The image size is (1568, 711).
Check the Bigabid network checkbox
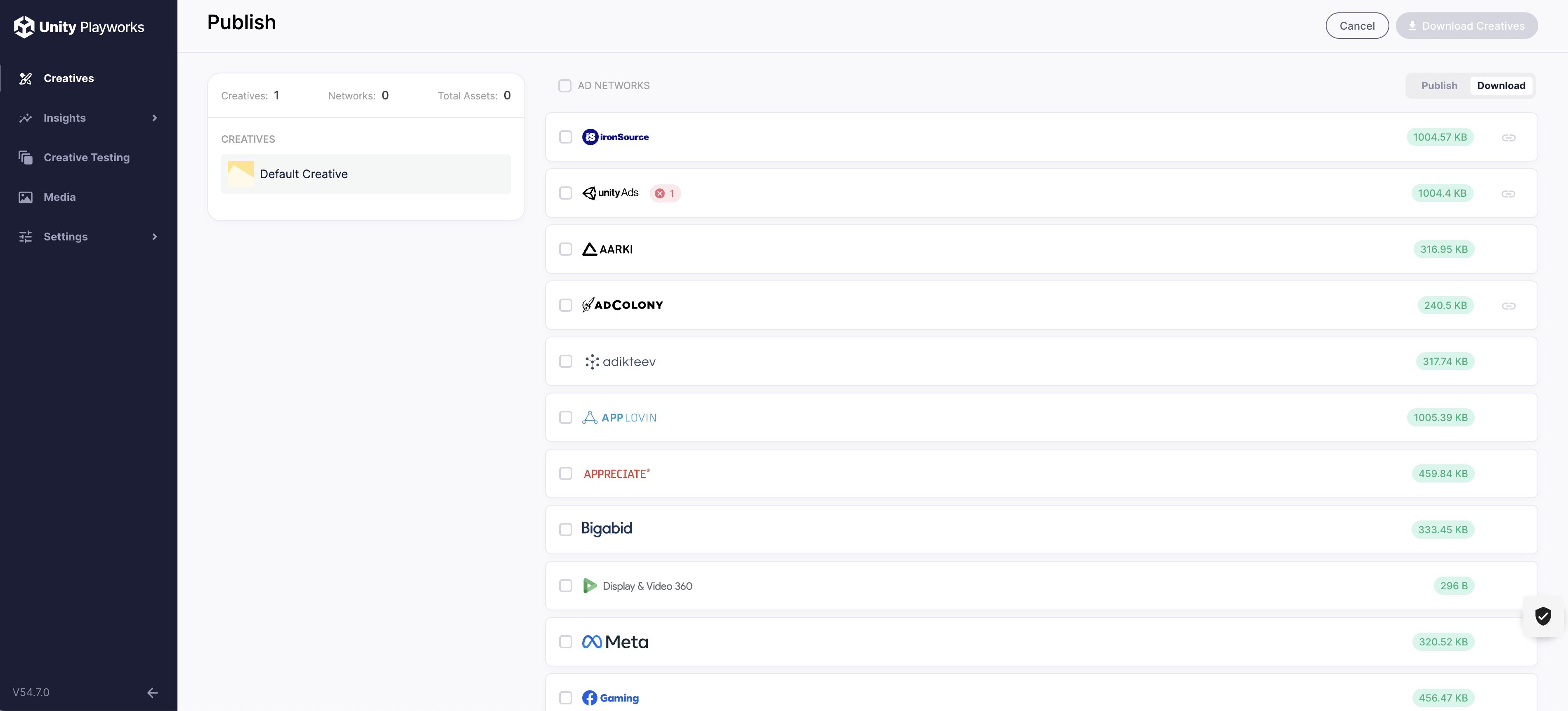[x=565, y=529]
